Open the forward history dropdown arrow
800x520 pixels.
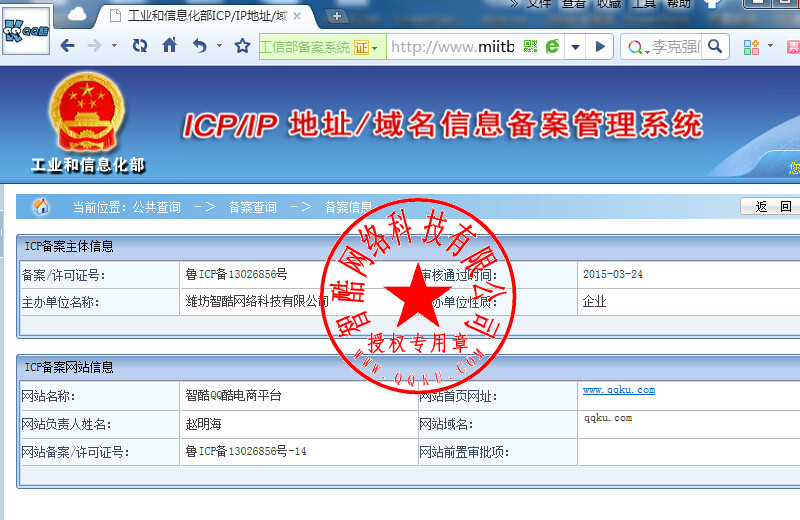pos(114,46)
